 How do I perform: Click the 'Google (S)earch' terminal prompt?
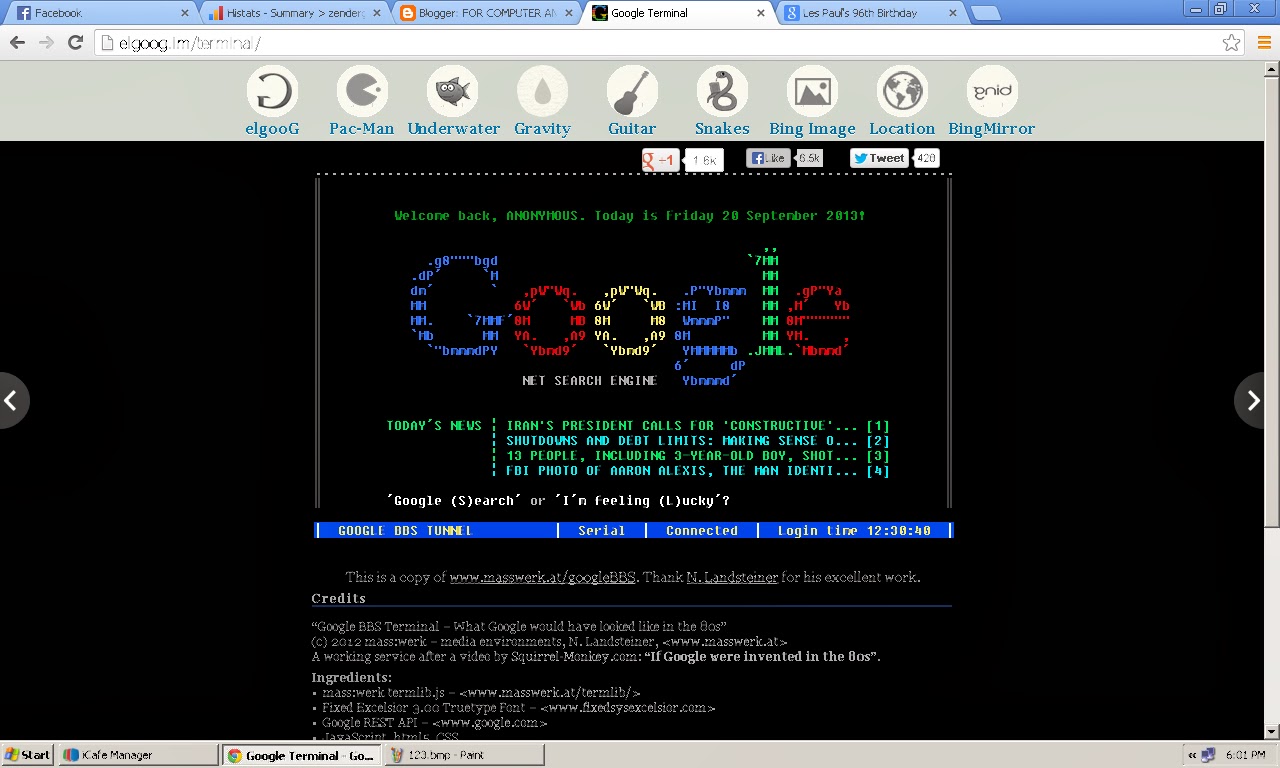tap(454, 501)
